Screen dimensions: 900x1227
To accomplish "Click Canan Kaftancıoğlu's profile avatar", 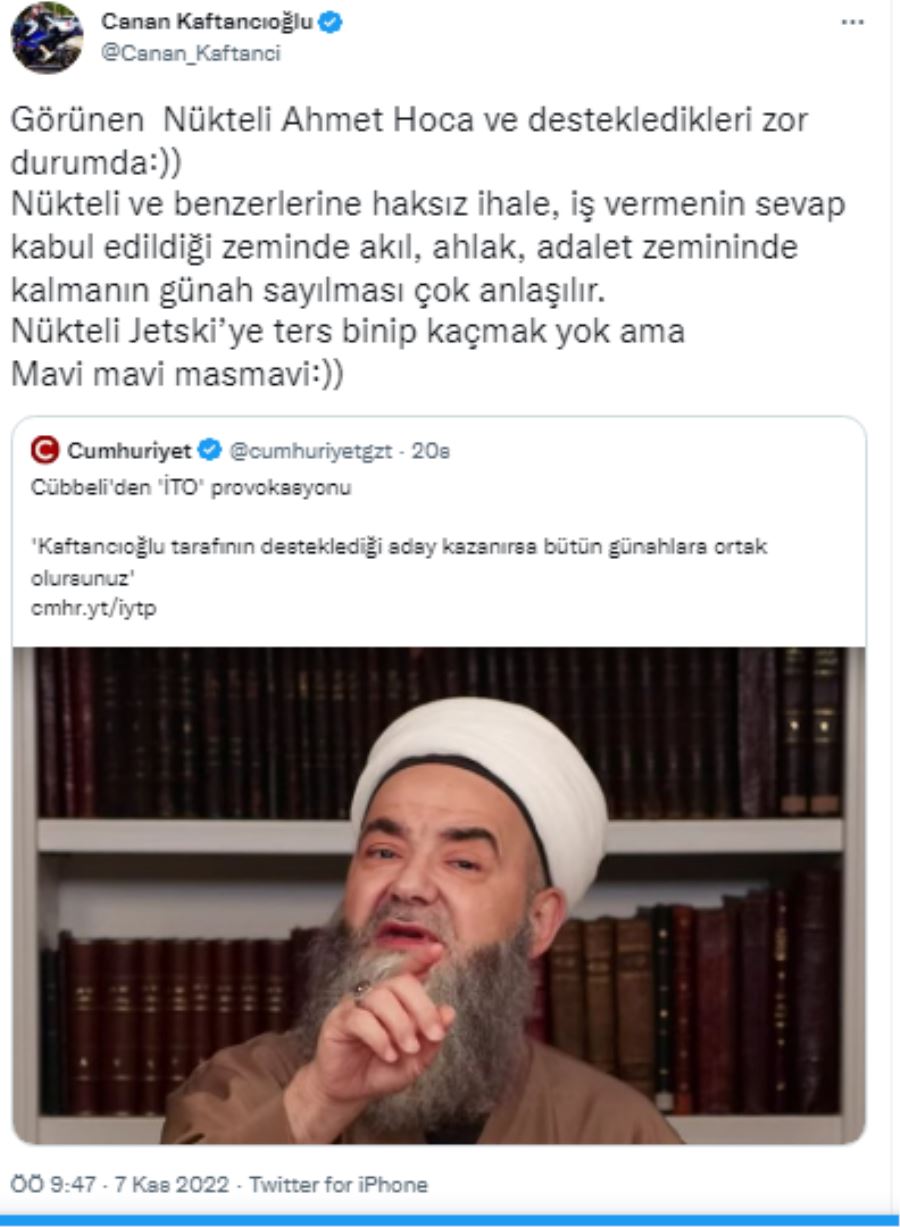I will point(46,38).
